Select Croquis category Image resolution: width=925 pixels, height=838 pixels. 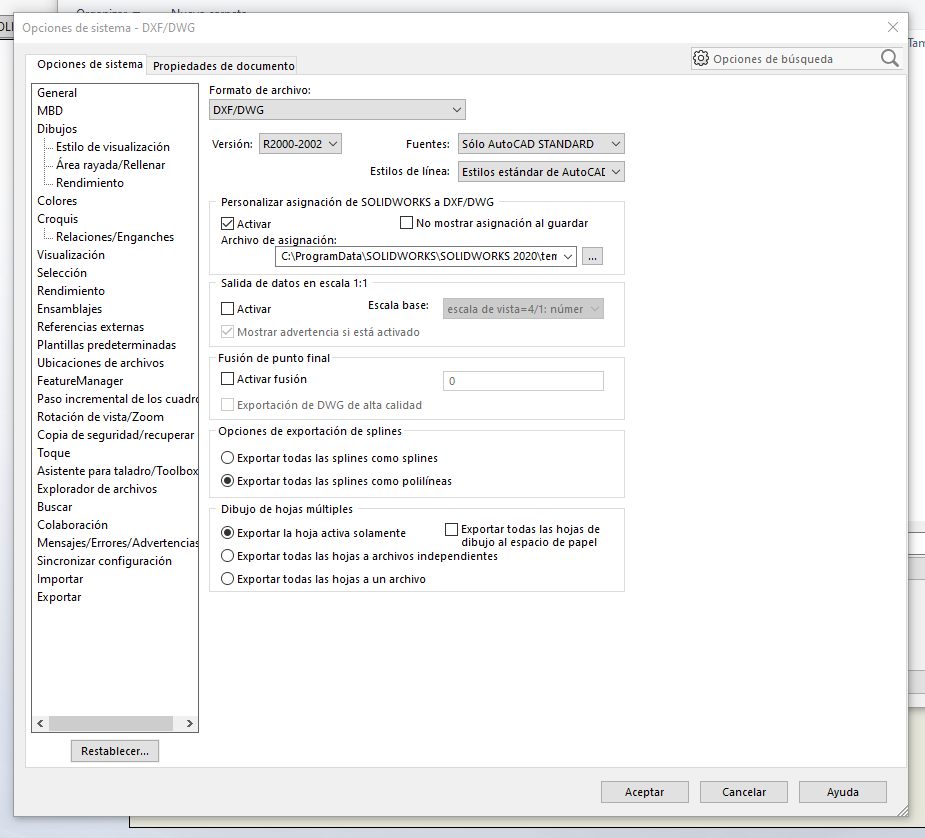coord(57,219)
